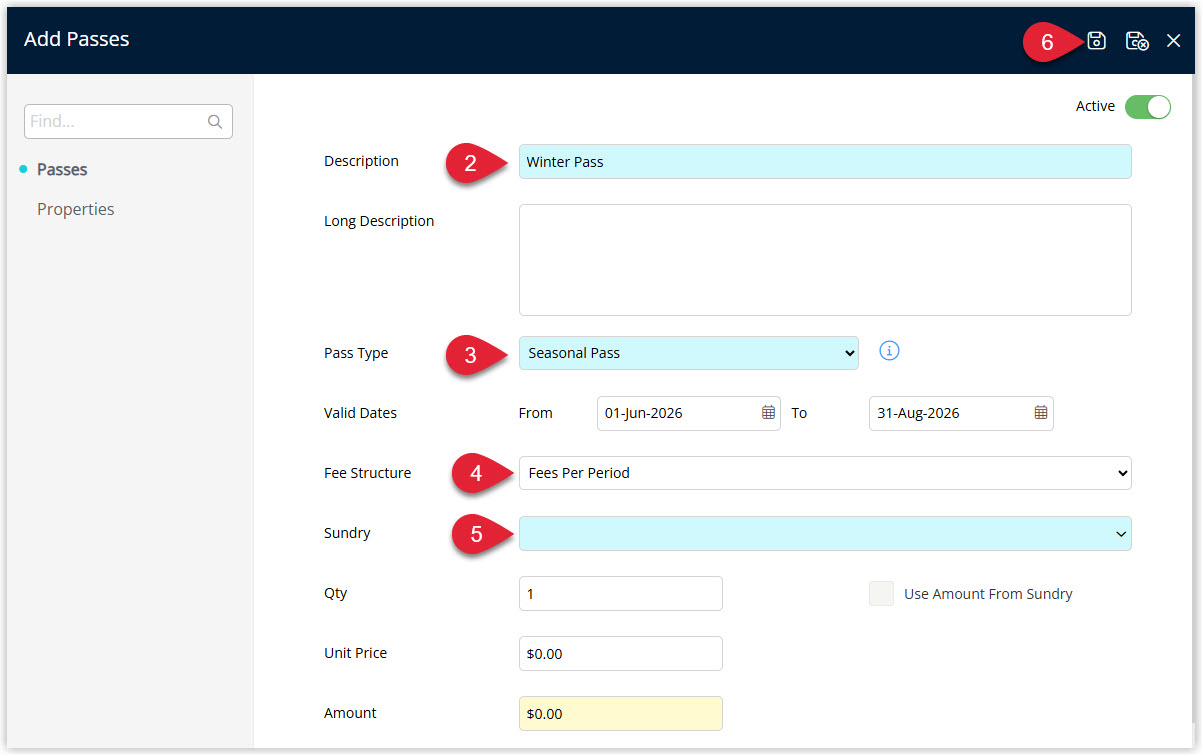
Task: Toggle the Active switch off
Action: pos(1148,107)
